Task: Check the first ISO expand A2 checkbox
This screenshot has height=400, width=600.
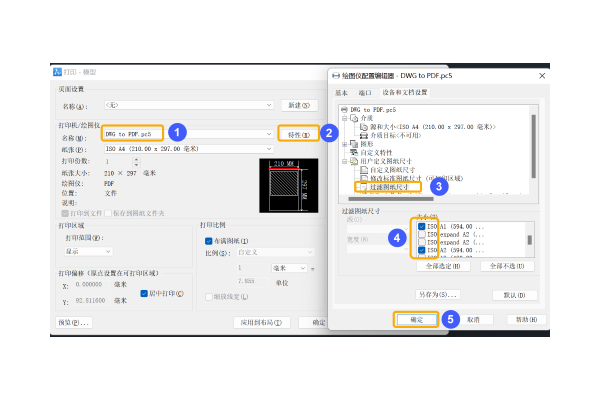Action: (422, 234)
